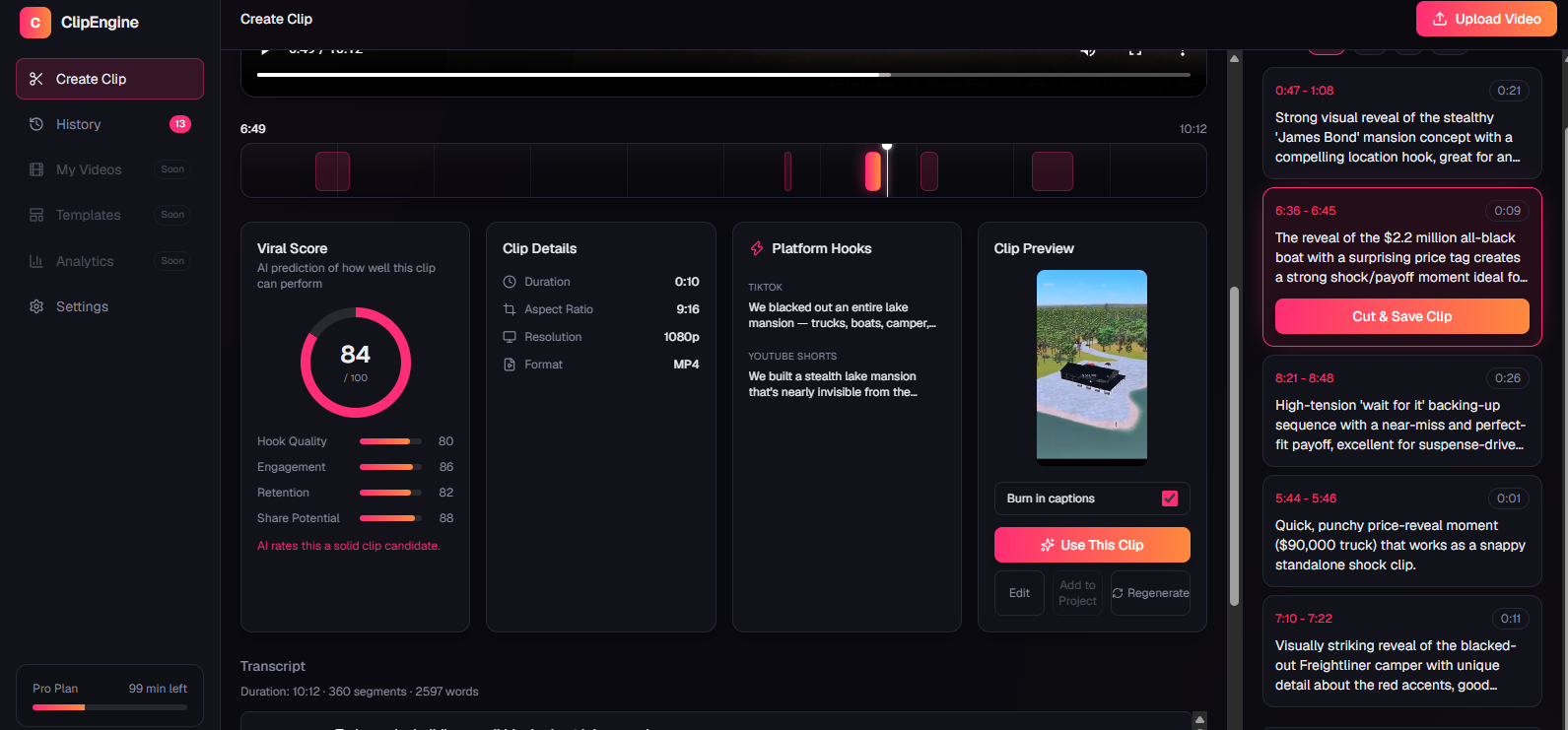Image resolution: width=1568 pixels, height=730 pixels.
Task: Click the Pro Plan minutes usage bar
Action: [x=109, y=707]
